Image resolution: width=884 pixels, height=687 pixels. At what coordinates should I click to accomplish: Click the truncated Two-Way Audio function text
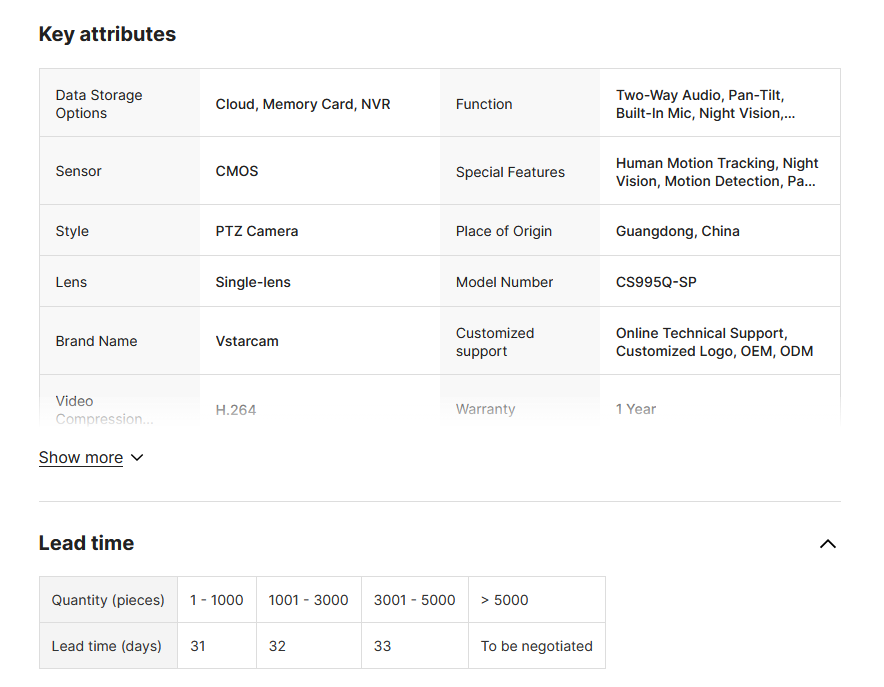click(x=705, y=104)
